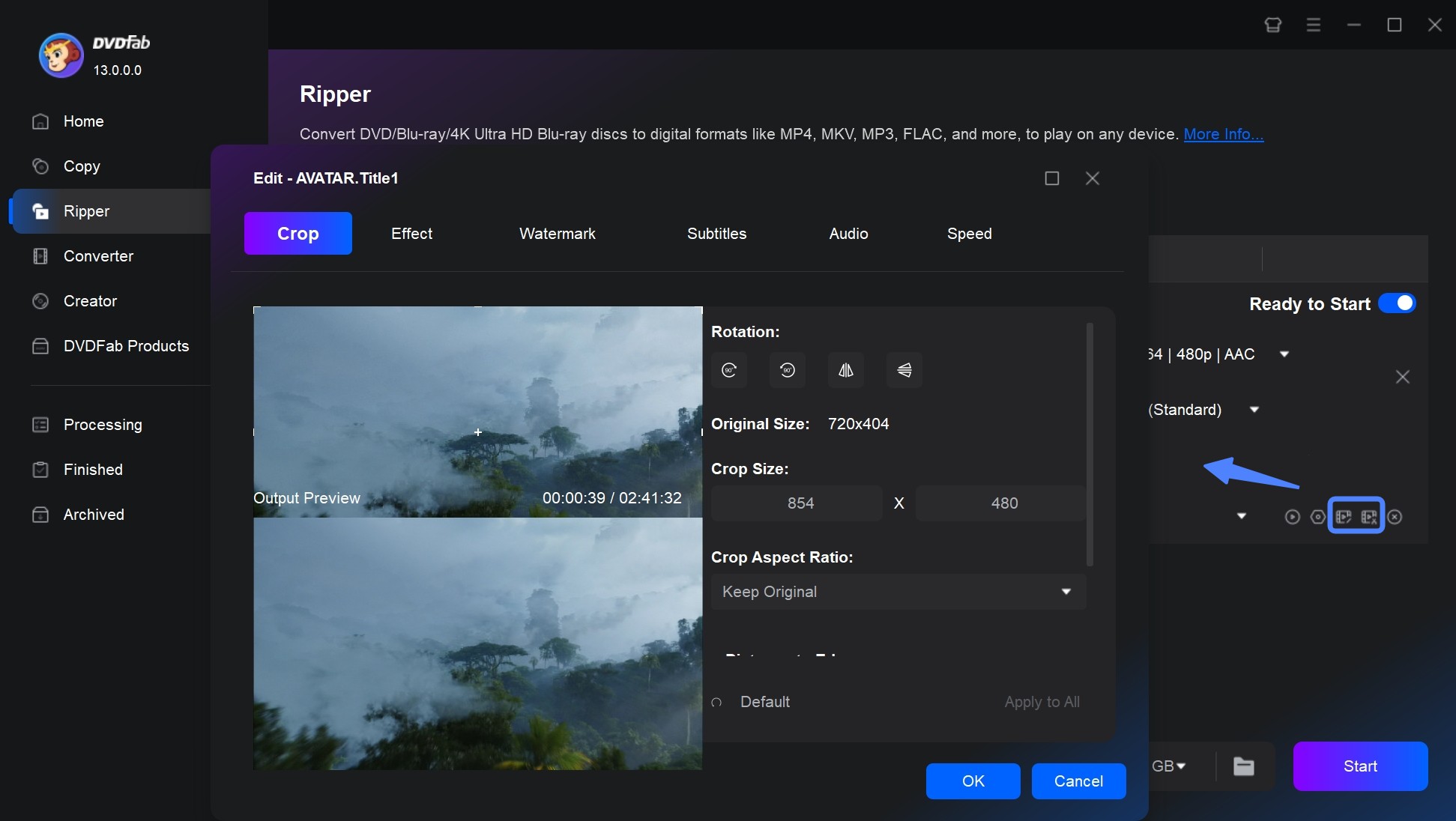The image size is (1456, 821).
Task: Enable Apply to All option
Action: point(1042,701)
